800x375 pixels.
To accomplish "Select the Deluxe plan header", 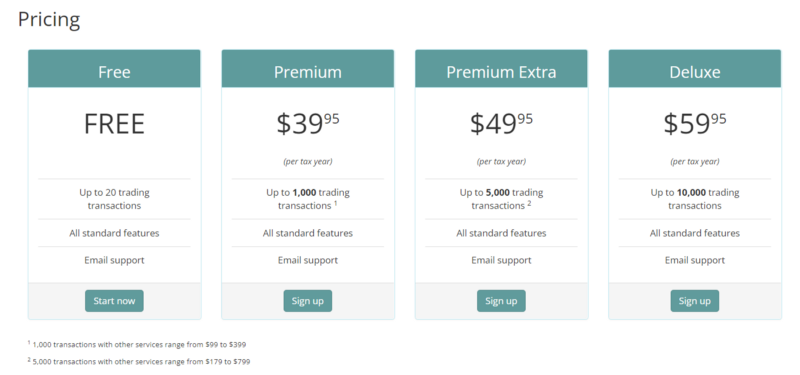I will [x=694, y=69].
